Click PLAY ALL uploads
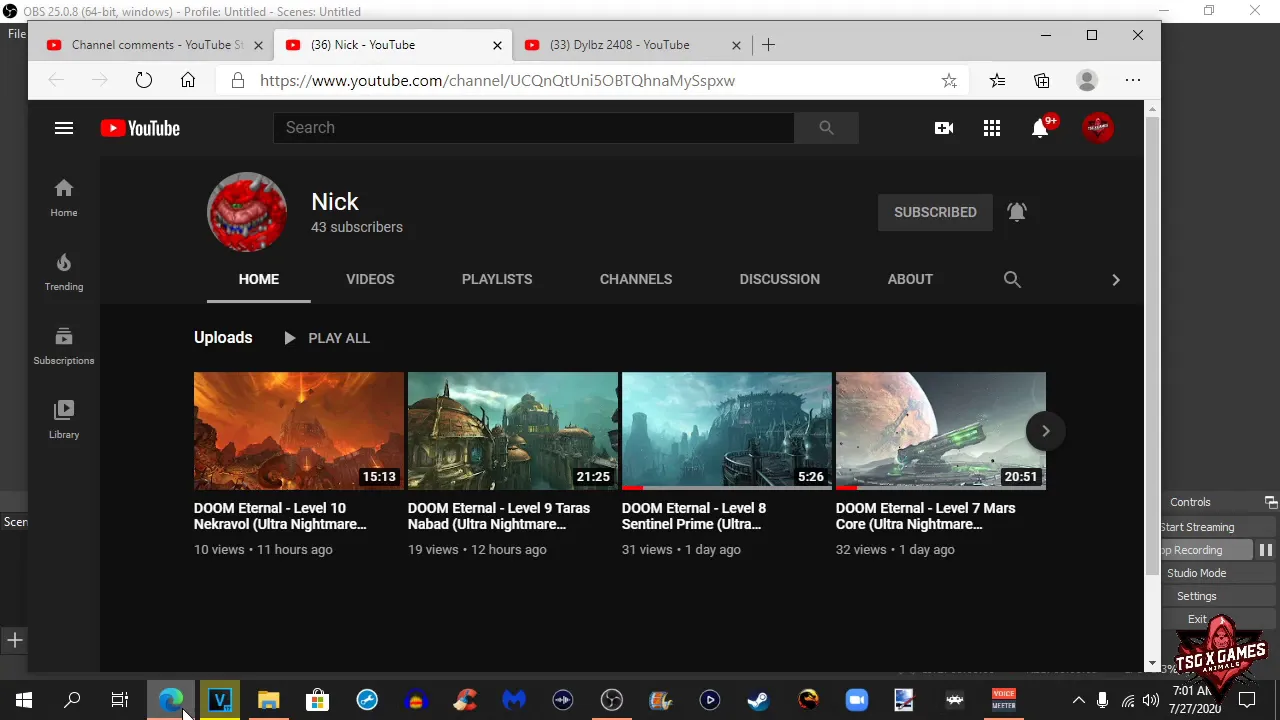The height and width of the screenshot is (720, 1280). pyautogui.click(x=327, y=338)
